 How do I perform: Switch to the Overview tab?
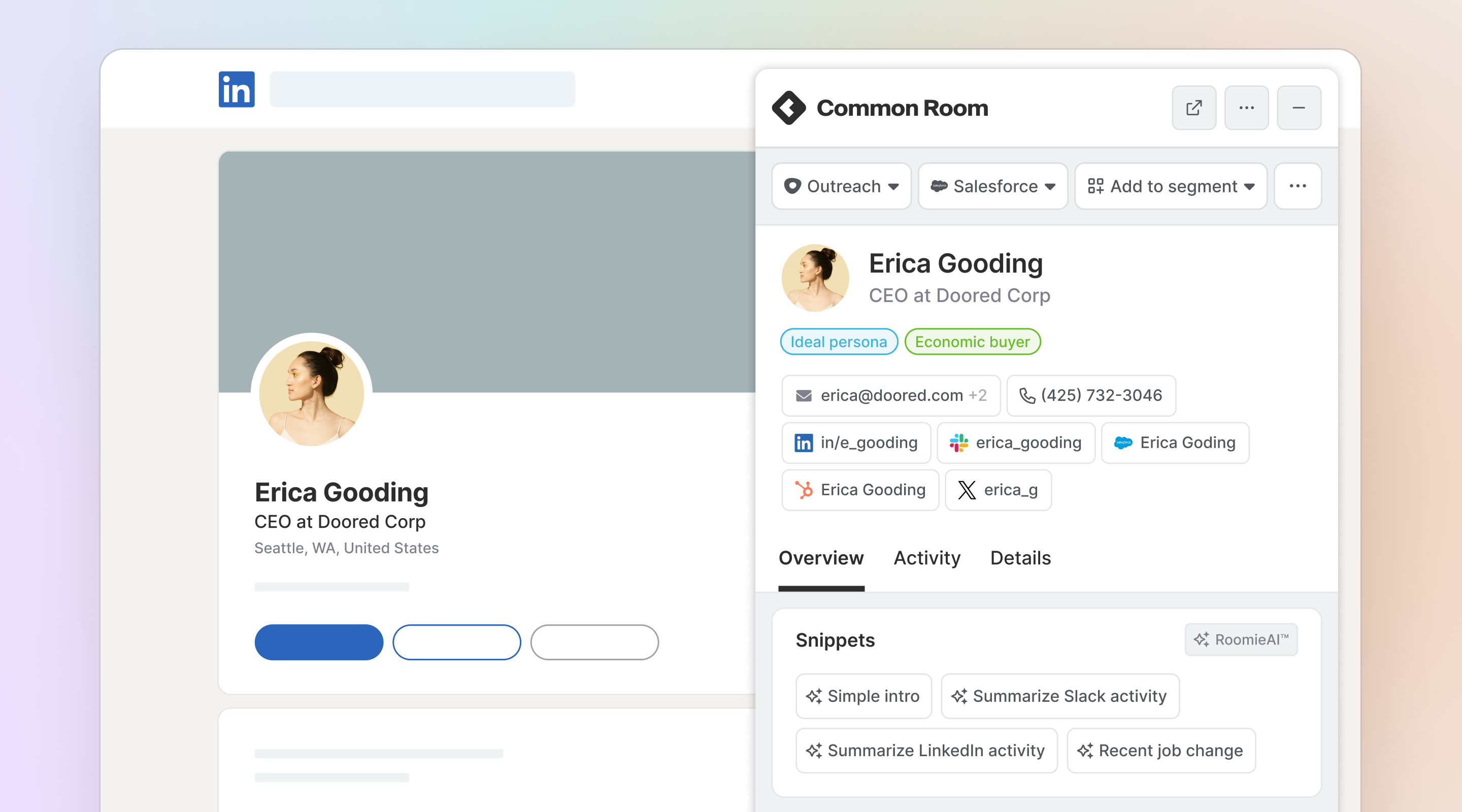pos(821,558)
